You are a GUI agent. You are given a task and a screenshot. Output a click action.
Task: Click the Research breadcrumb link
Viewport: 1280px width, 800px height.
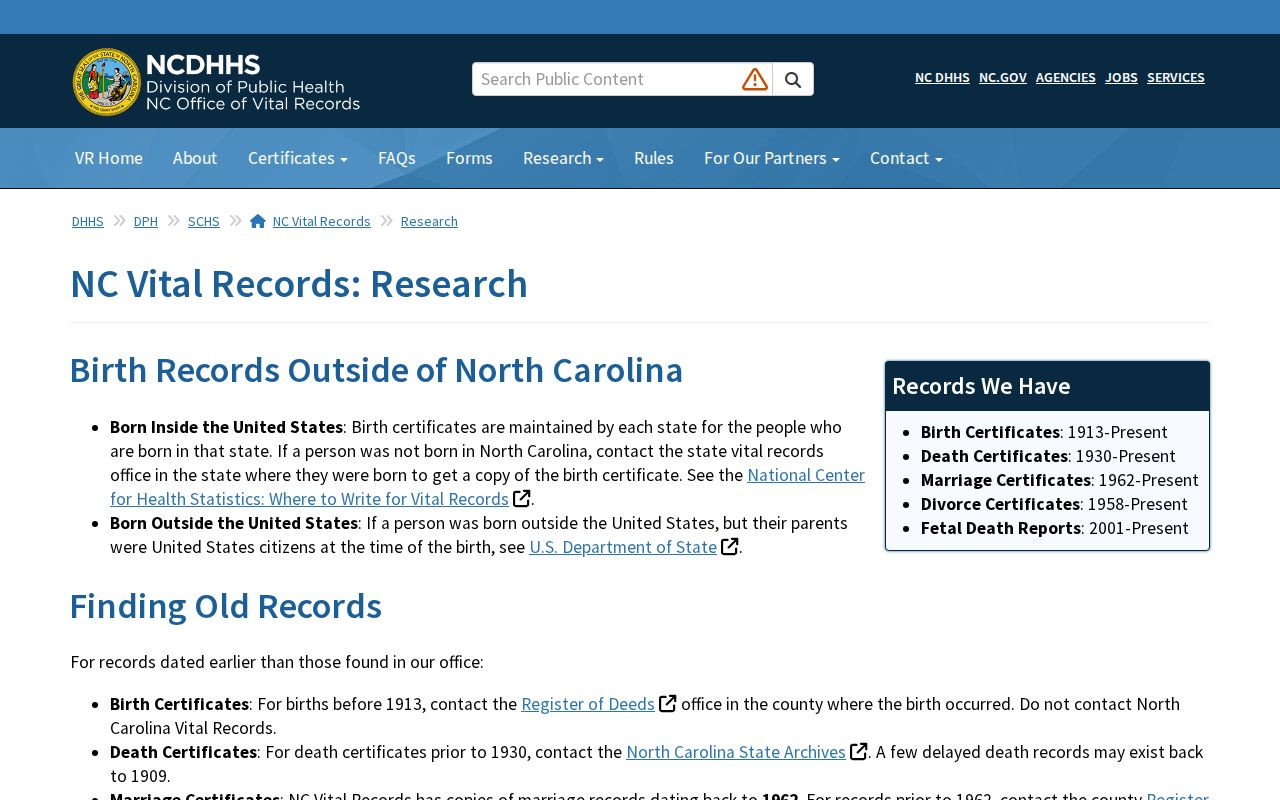coord(429,221)
